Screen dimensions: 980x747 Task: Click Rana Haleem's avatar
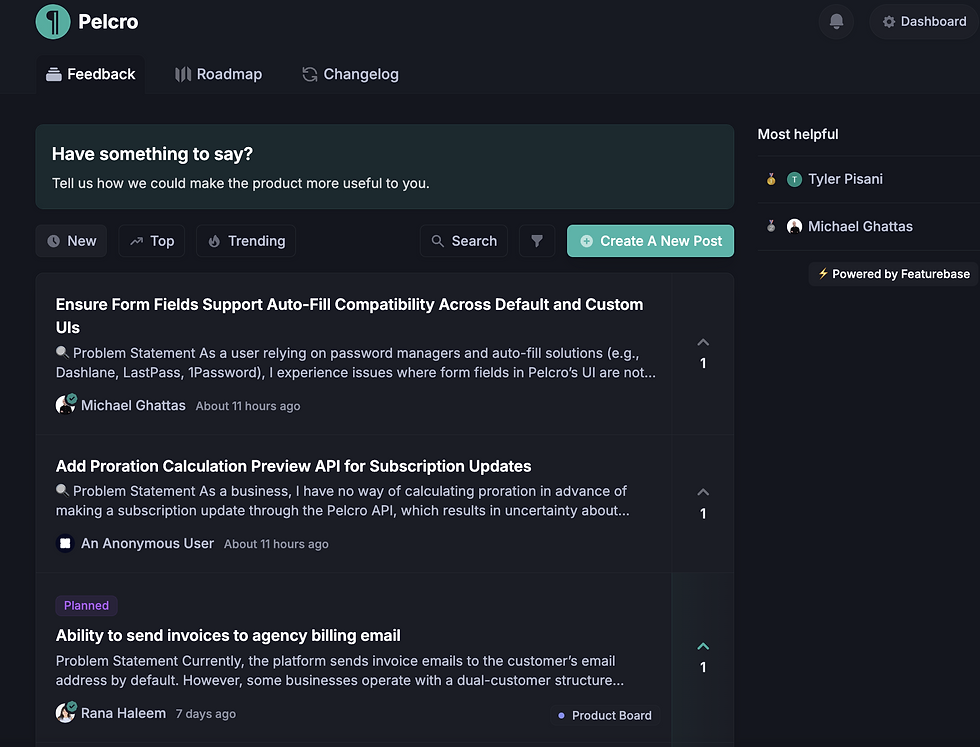click(x=65, y=713)
